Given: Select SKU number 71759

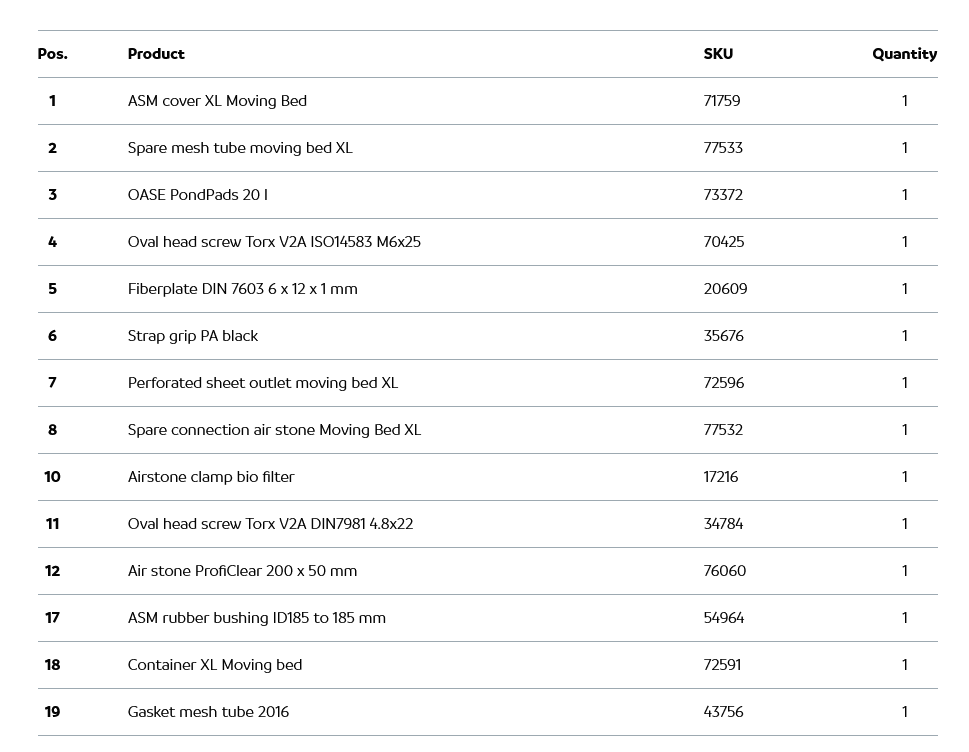Looking at the screenshot, I should (722, 101).
